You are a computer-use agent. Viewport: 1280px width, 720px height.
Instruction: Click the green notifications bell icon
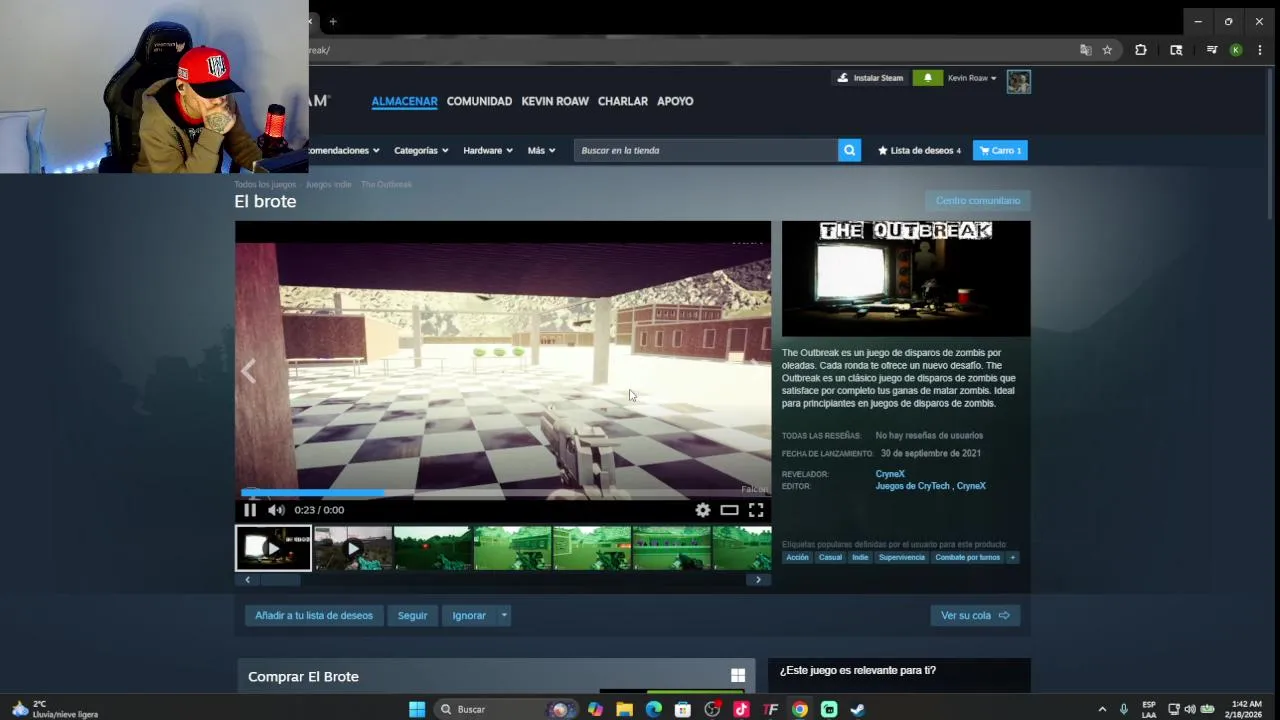click(927, 78)
